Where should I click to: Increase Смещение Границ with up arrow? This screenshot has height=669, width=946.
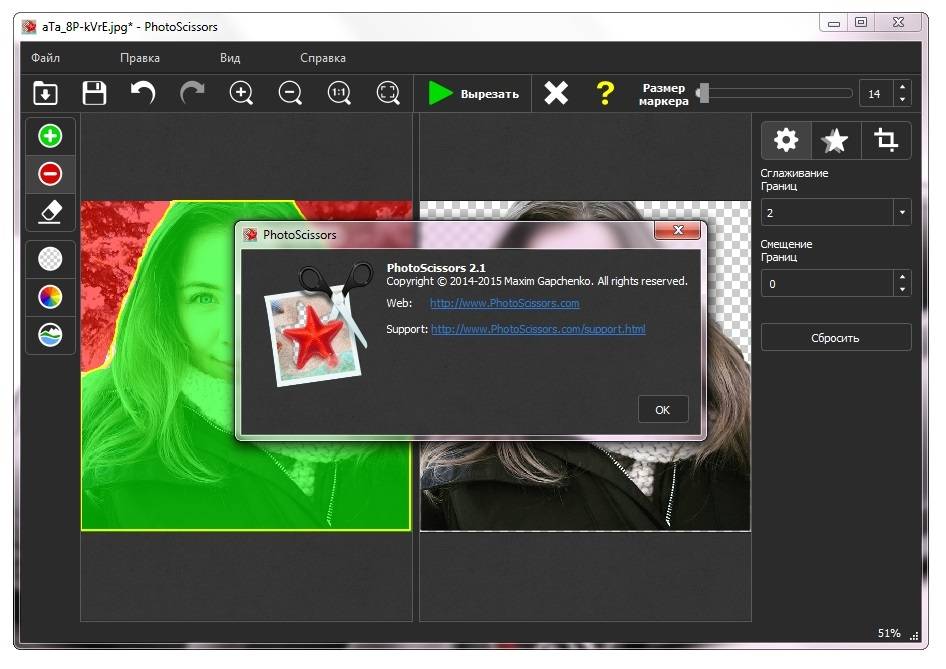902,277
